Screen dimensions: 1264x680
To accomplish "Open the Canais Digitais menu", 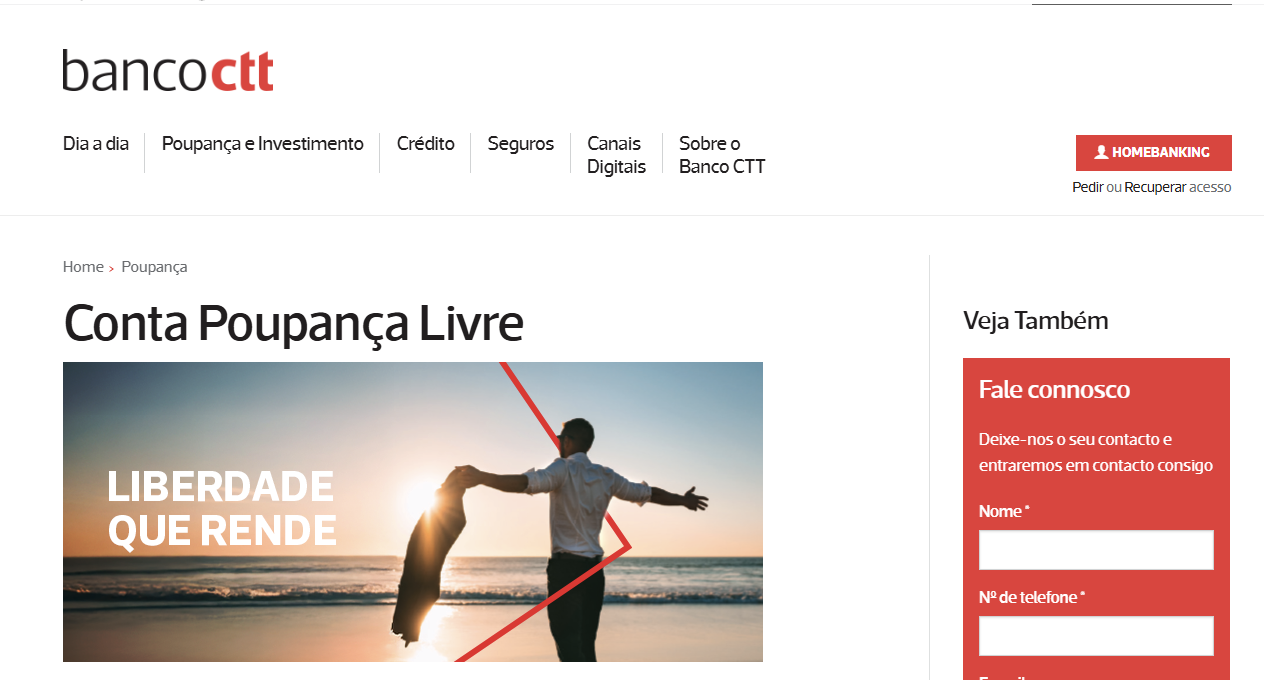I will [616, 155].
